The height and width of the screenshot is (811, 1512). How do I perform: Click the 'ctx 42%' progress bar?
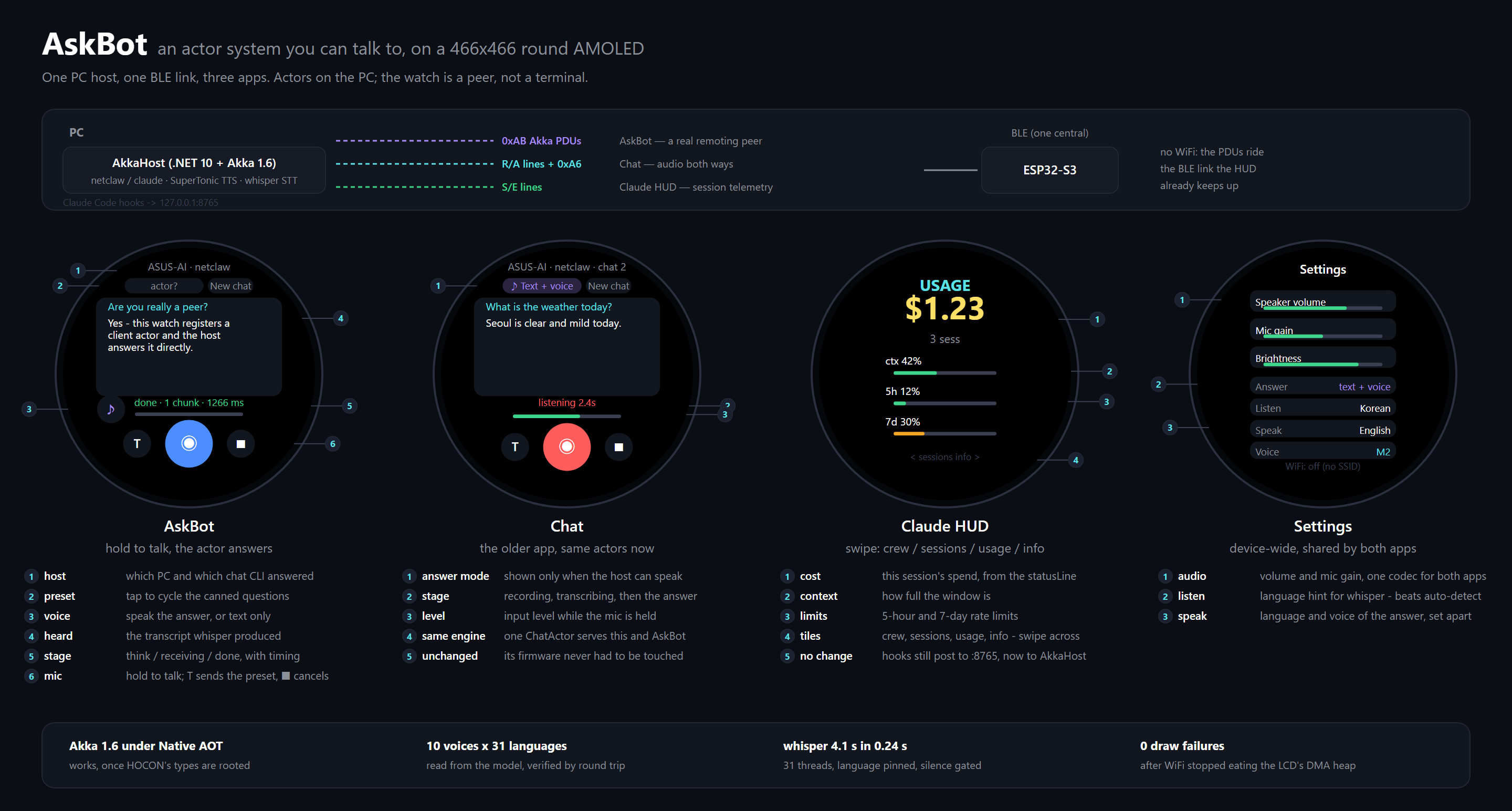click(x=944, y=373)
